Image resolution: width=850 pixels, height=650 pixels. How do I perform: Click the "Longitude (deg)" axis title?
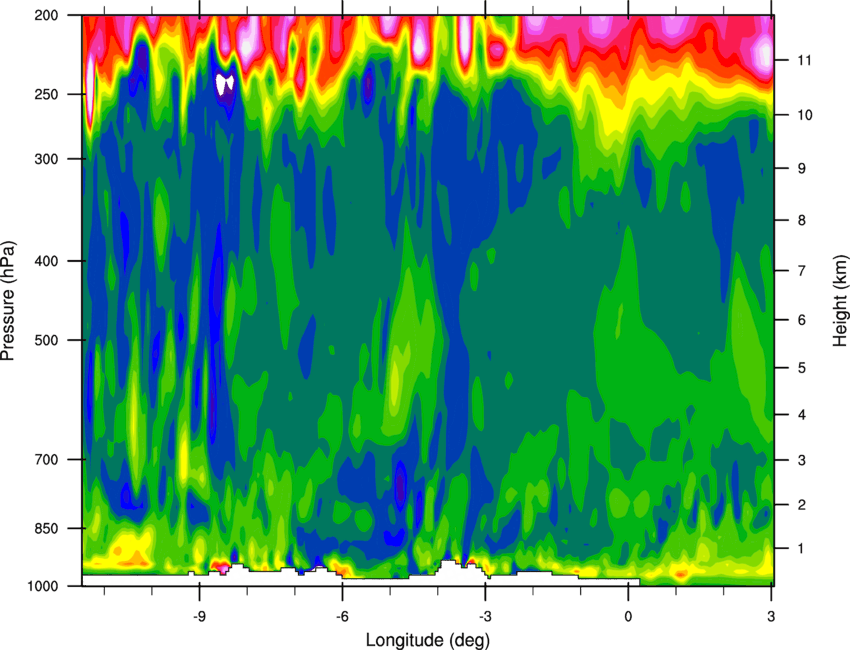click(428, 640)
